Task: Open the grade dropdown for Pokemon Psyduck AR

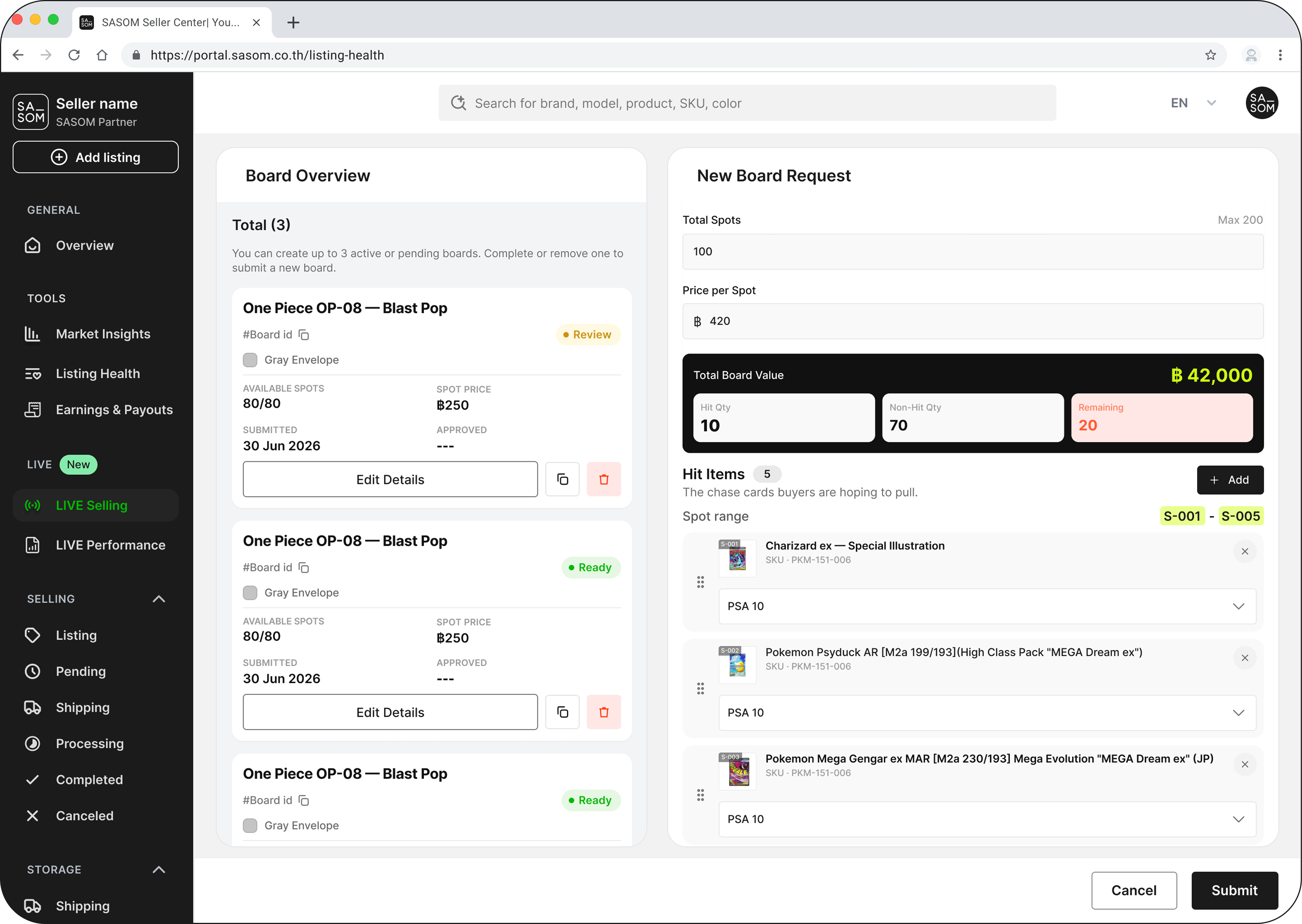Action: coord(987,712)
